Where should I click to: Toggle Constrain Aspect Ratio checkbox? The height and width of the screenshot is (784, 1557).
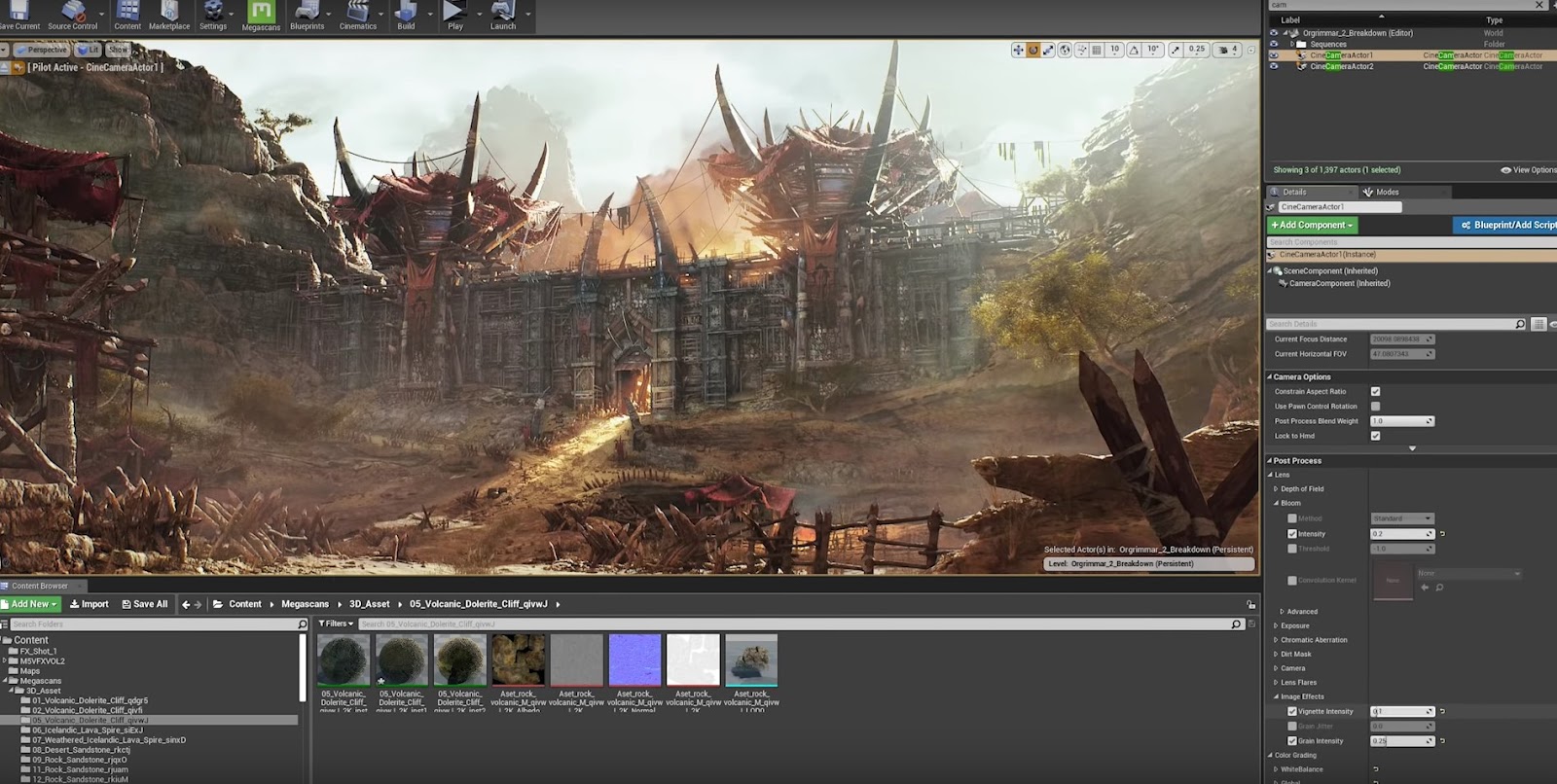[x=1375, y=391]
